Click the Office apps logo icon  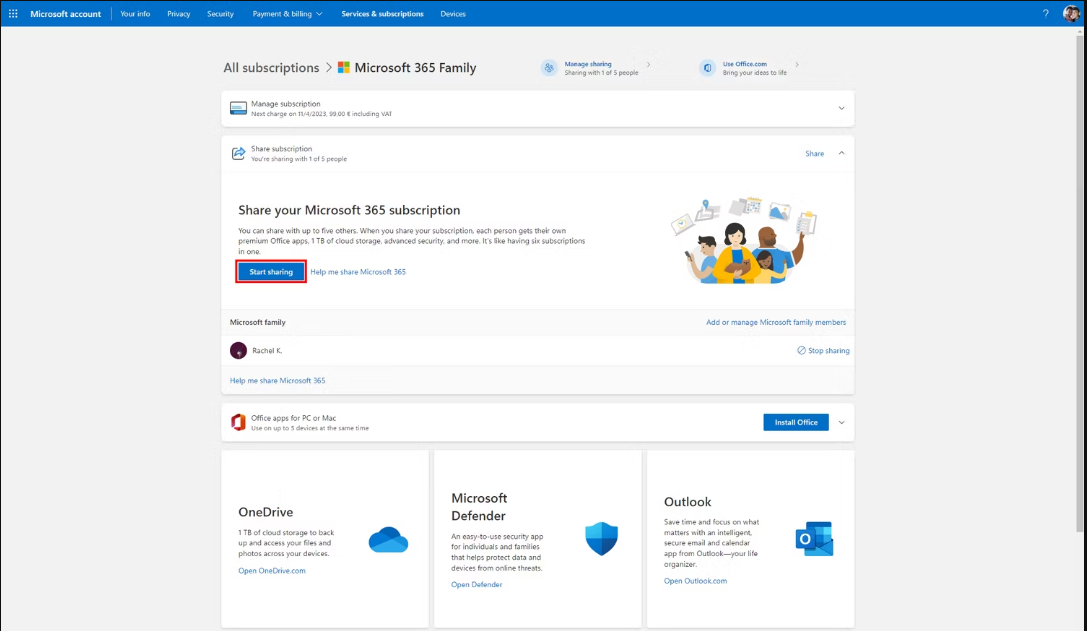click(x=238, y=422)
